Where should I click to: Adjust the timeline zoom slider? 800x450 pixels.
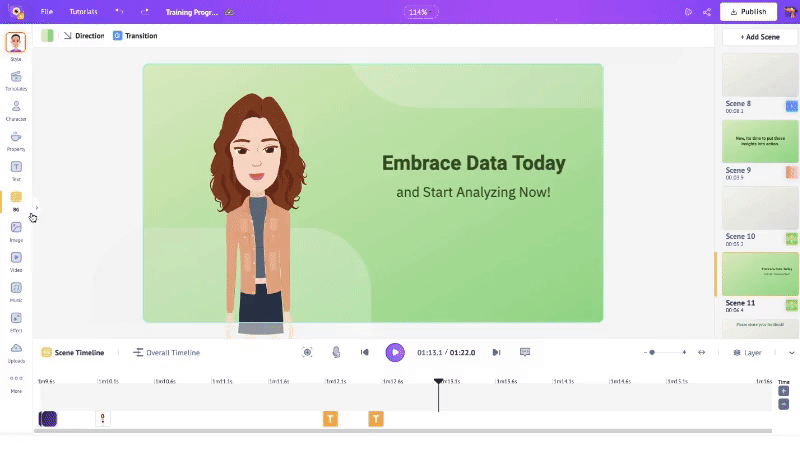tap(652, 352)
